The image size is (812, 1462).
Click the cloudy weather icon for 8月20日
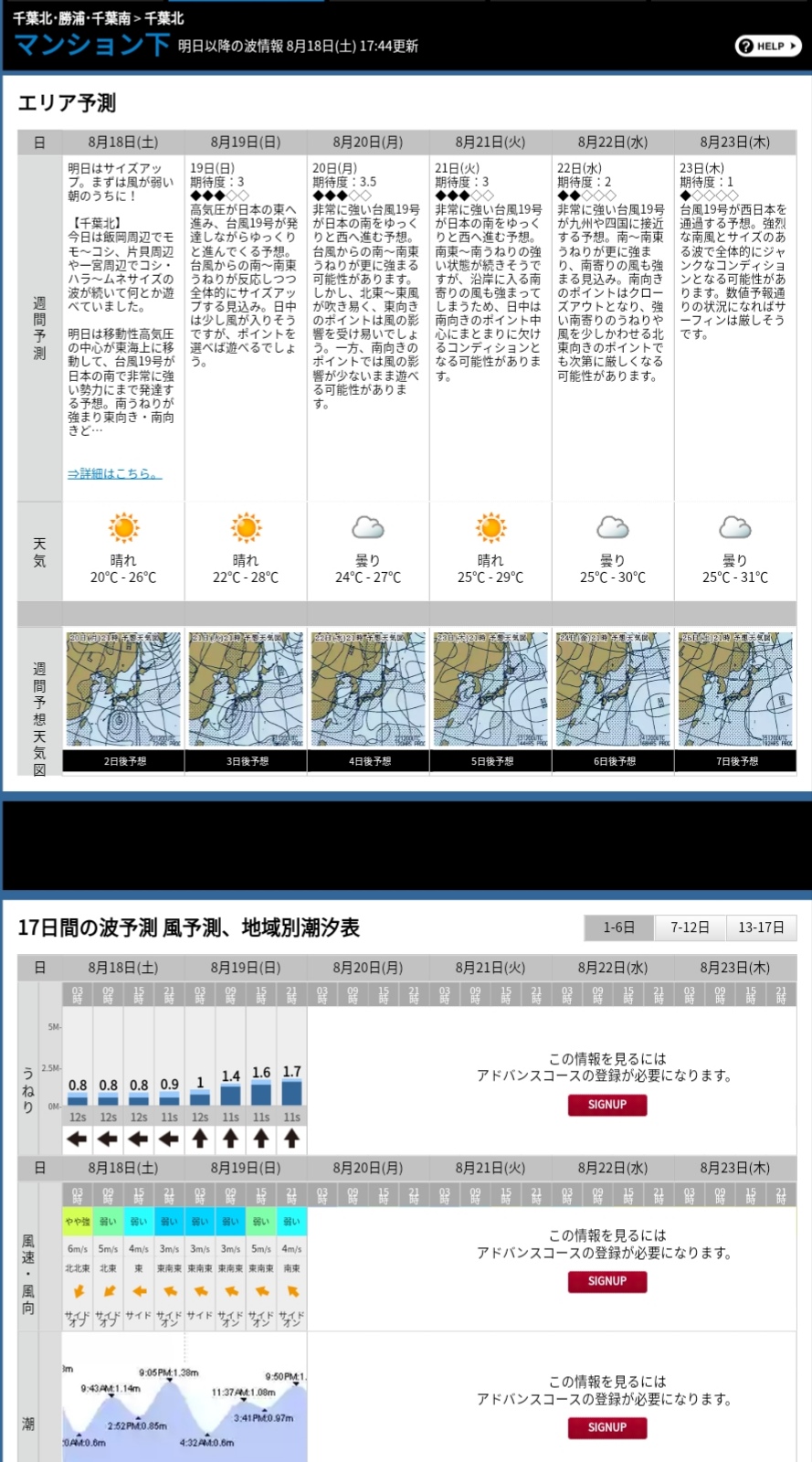368,528
